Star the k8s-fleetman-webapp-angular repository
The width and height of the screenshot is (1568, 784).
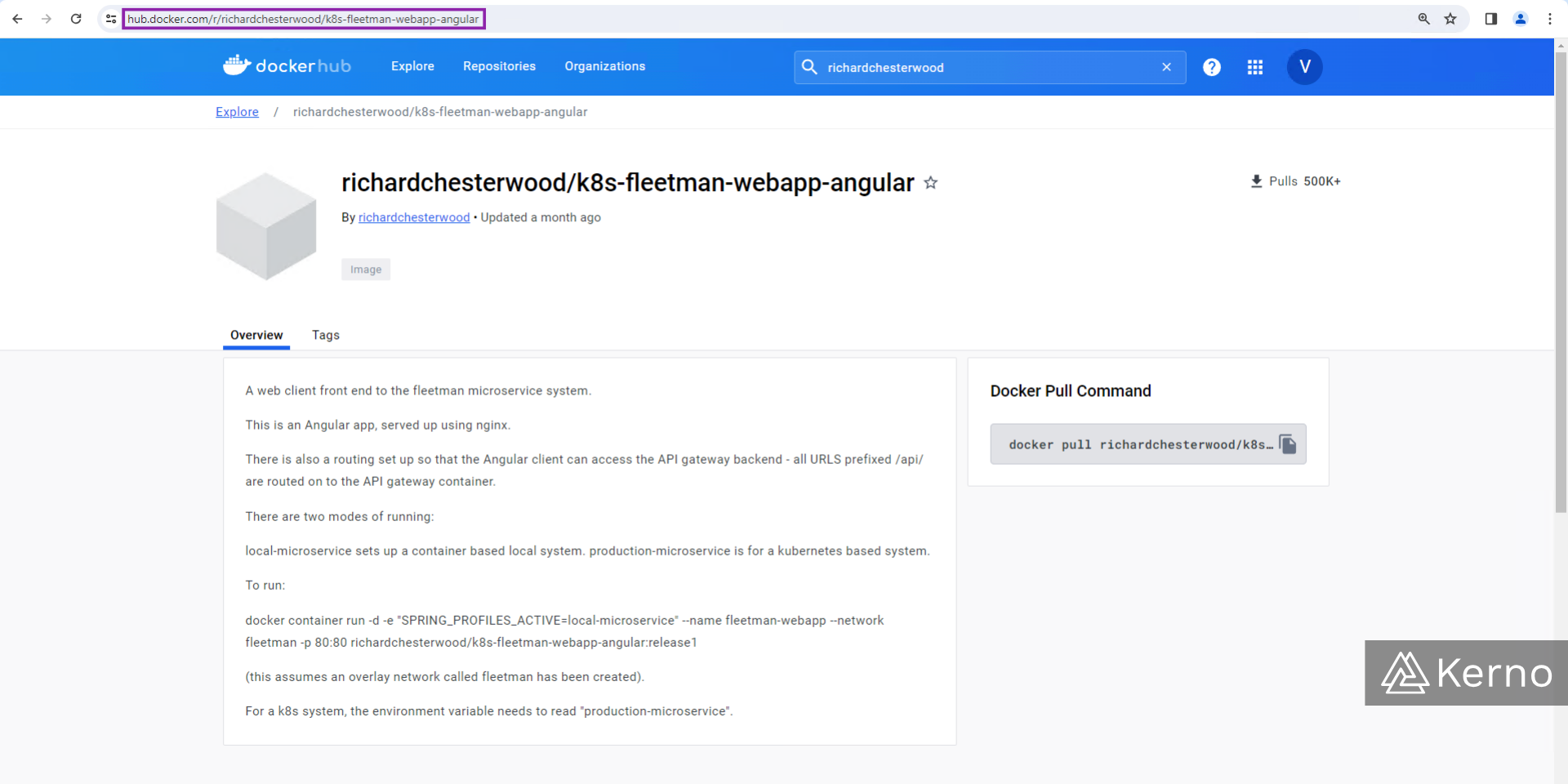tap(930, 183)
